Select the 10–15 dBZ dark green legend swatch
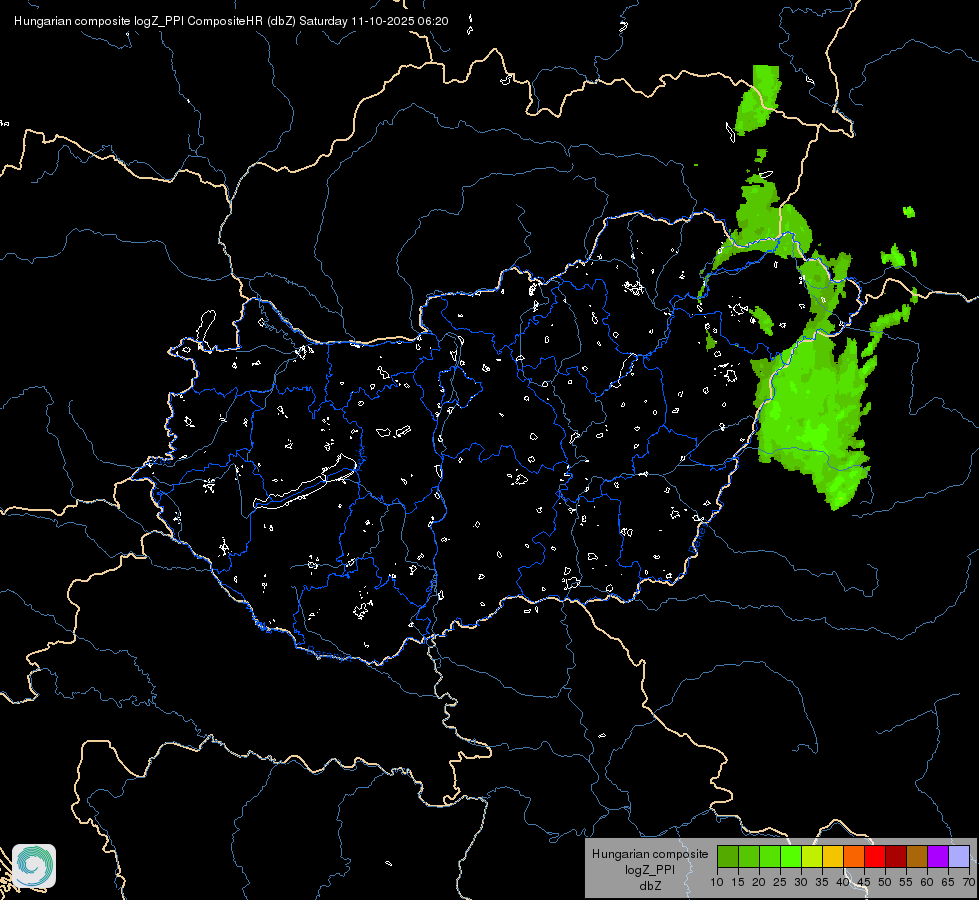This screenshot has height=900, width=979. 728,856
